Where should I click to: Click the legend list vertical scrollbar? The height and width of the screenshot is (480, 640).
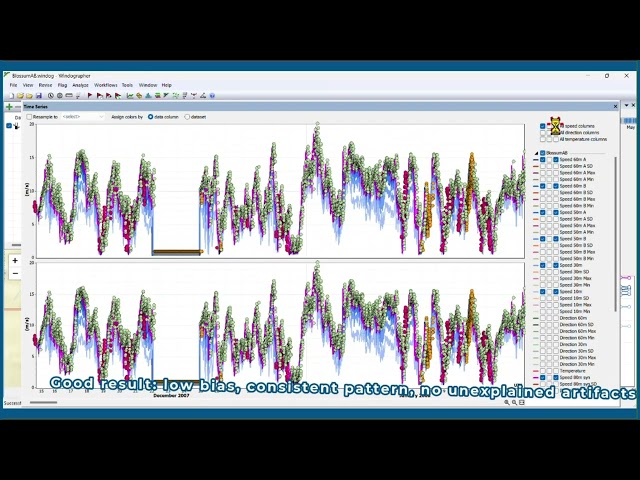615,234
